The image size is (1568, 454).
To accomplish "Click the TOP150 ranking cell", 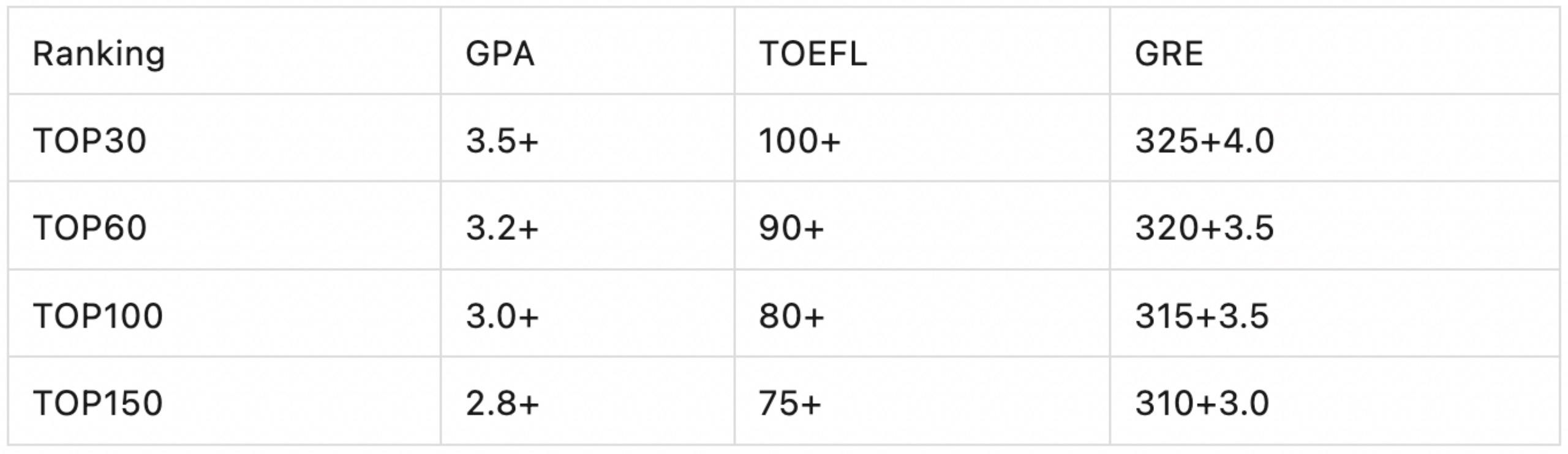I will (98, 403).
